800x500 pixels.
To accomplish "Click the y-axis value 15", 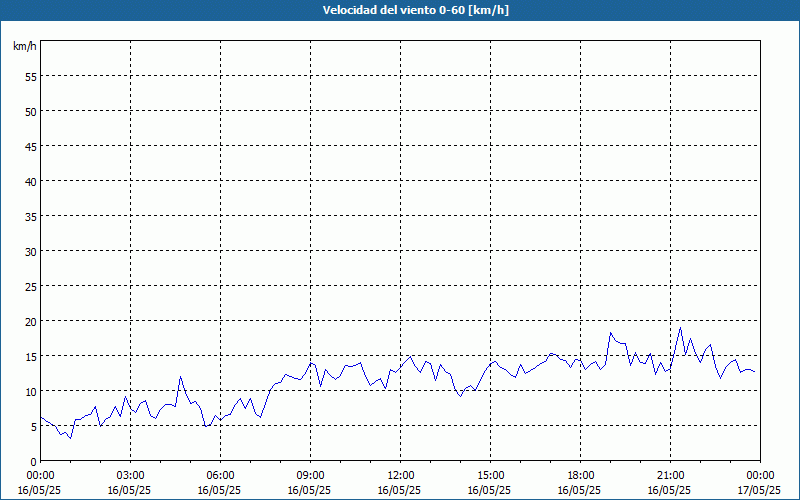I will click(31, 357).
